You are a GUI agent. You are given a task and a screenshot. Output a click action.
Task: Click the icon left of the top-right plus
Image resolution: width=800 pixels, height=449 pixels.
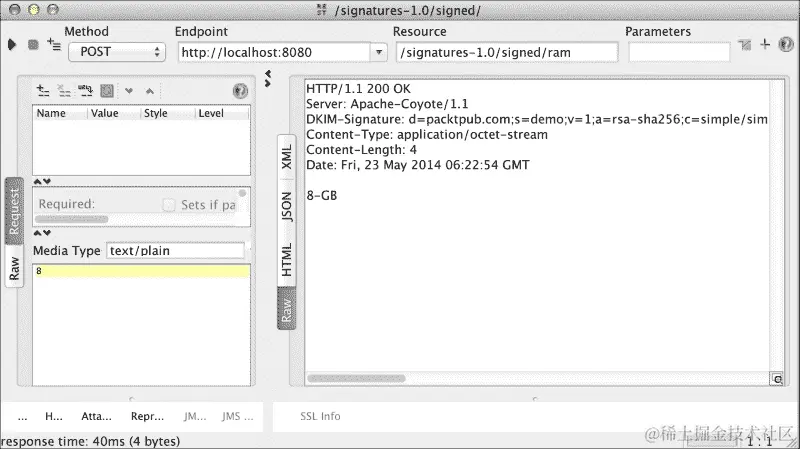click(x=745, y=45)
